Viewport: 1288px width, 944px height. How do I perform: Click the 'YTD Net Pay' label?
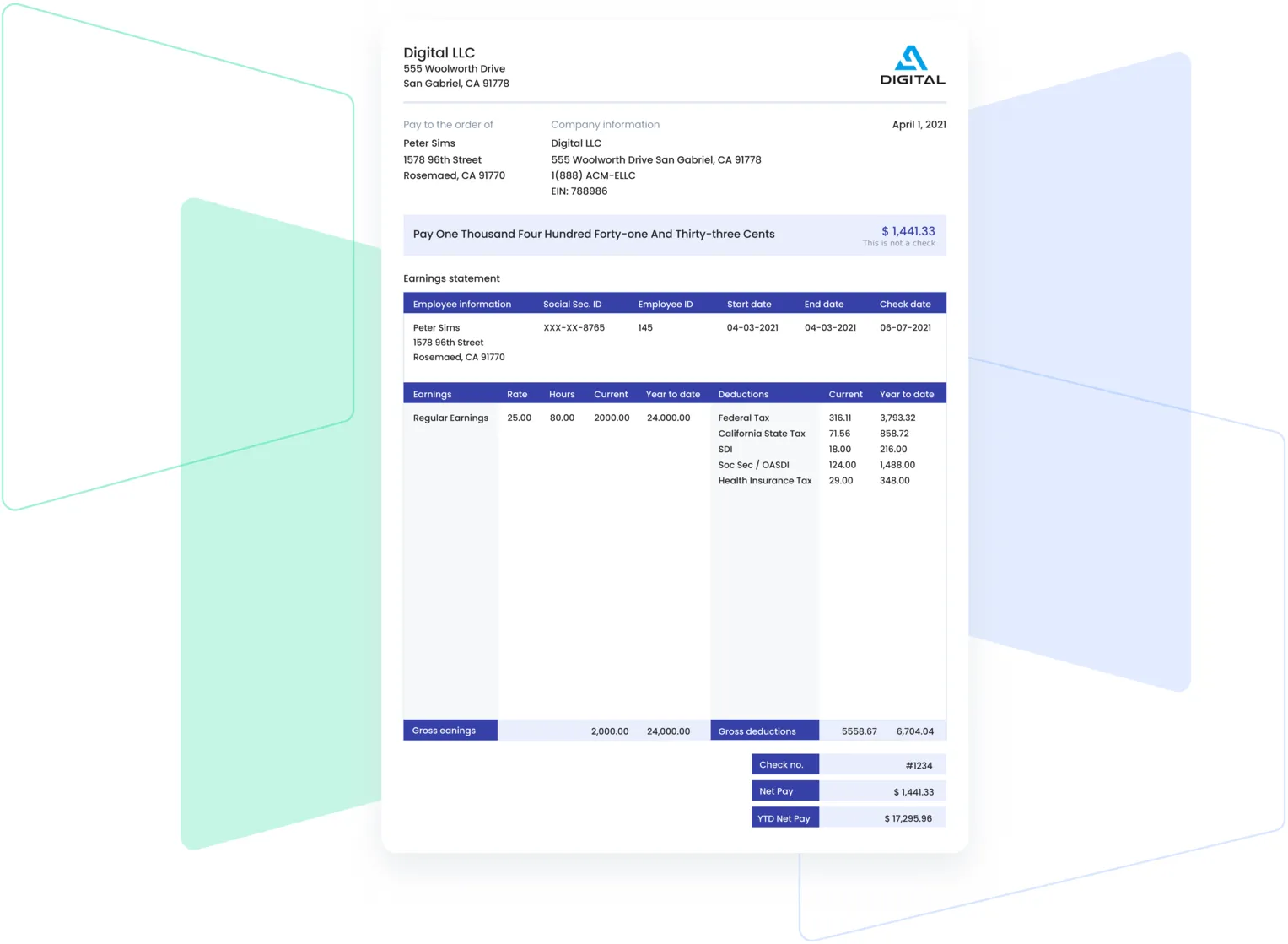[x=785, y=817]
